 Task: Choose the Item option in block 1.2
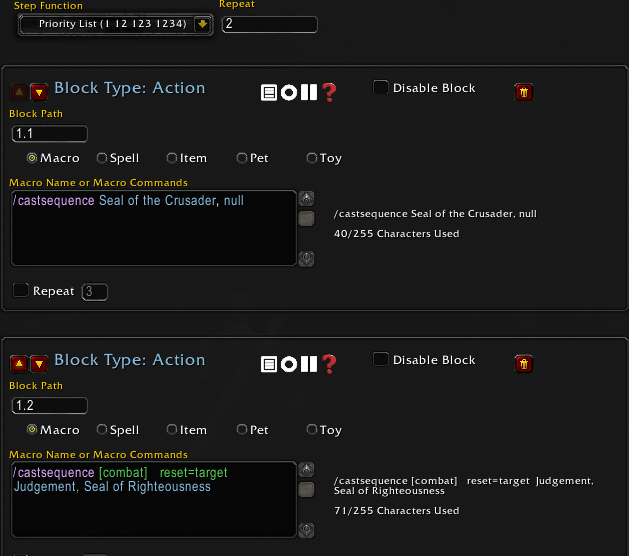tap(172, 430)
